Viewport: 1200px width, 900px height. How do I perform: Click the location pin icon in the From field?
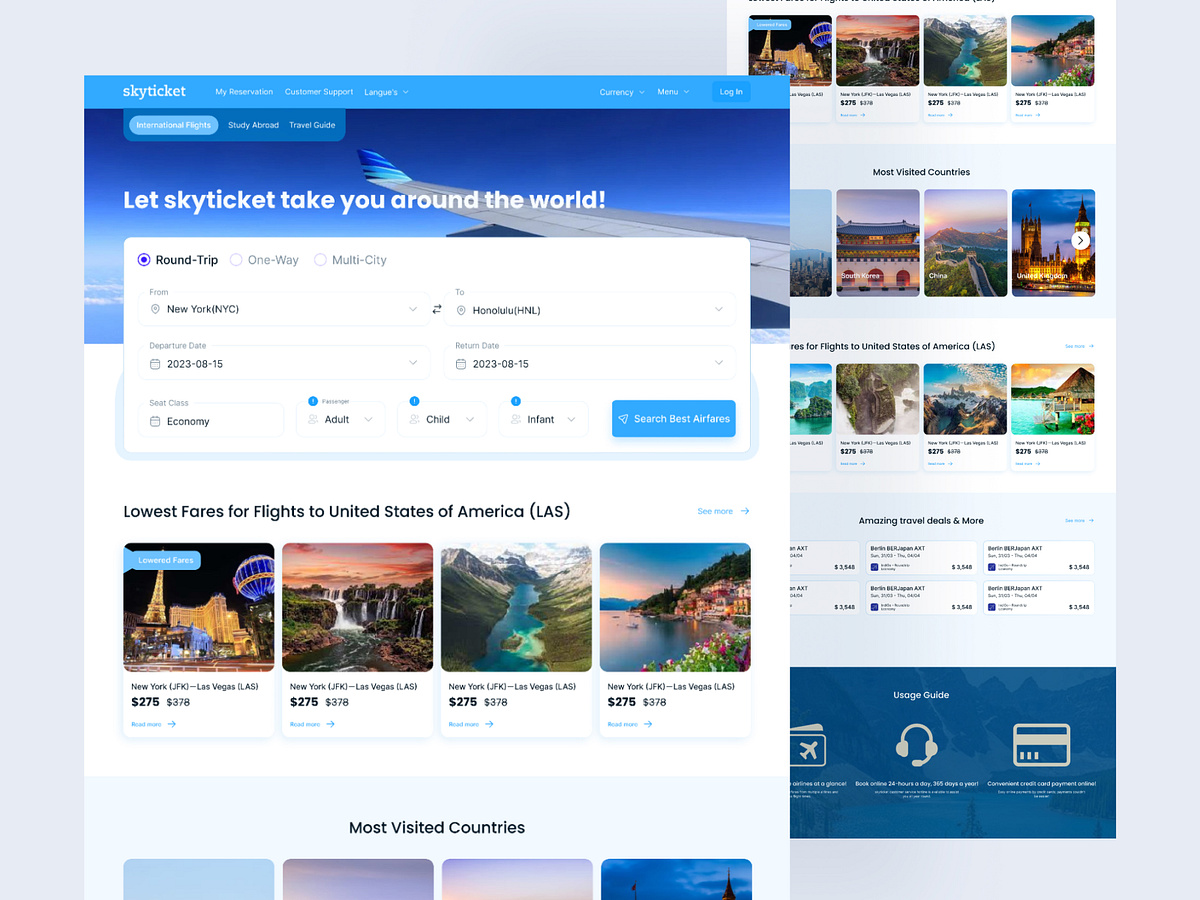[156, 310]
